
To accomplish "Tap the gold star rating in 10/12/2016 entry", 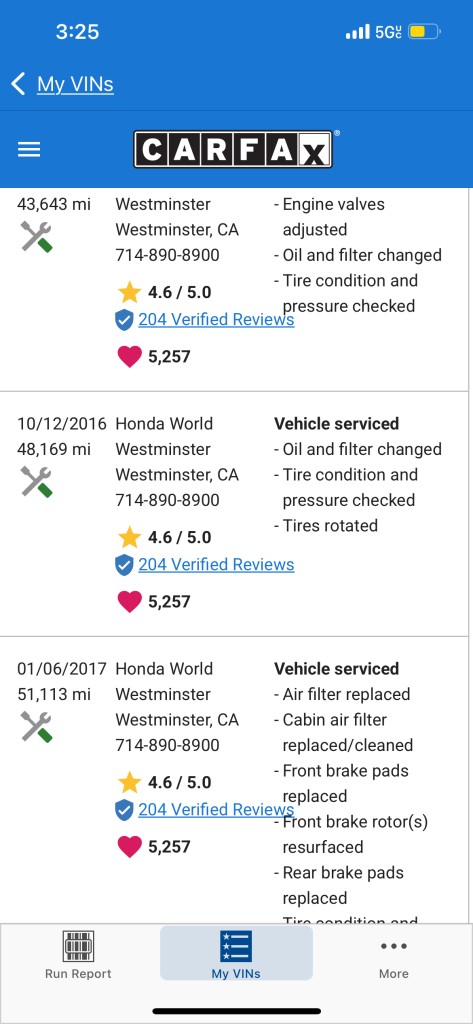I will click(129, 537).
